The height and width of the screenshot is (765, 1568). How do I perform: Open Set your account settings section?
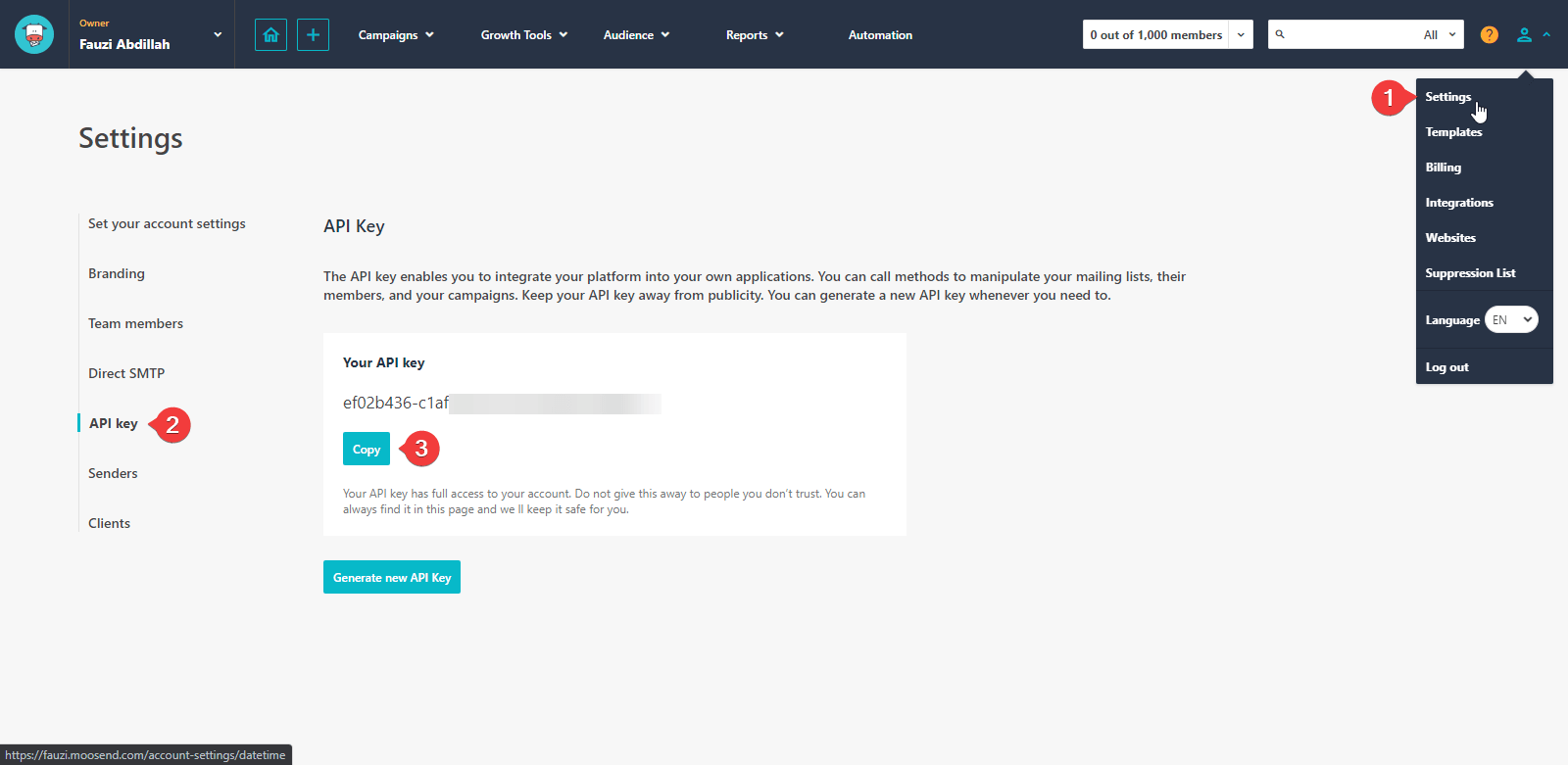click(167, 223)
